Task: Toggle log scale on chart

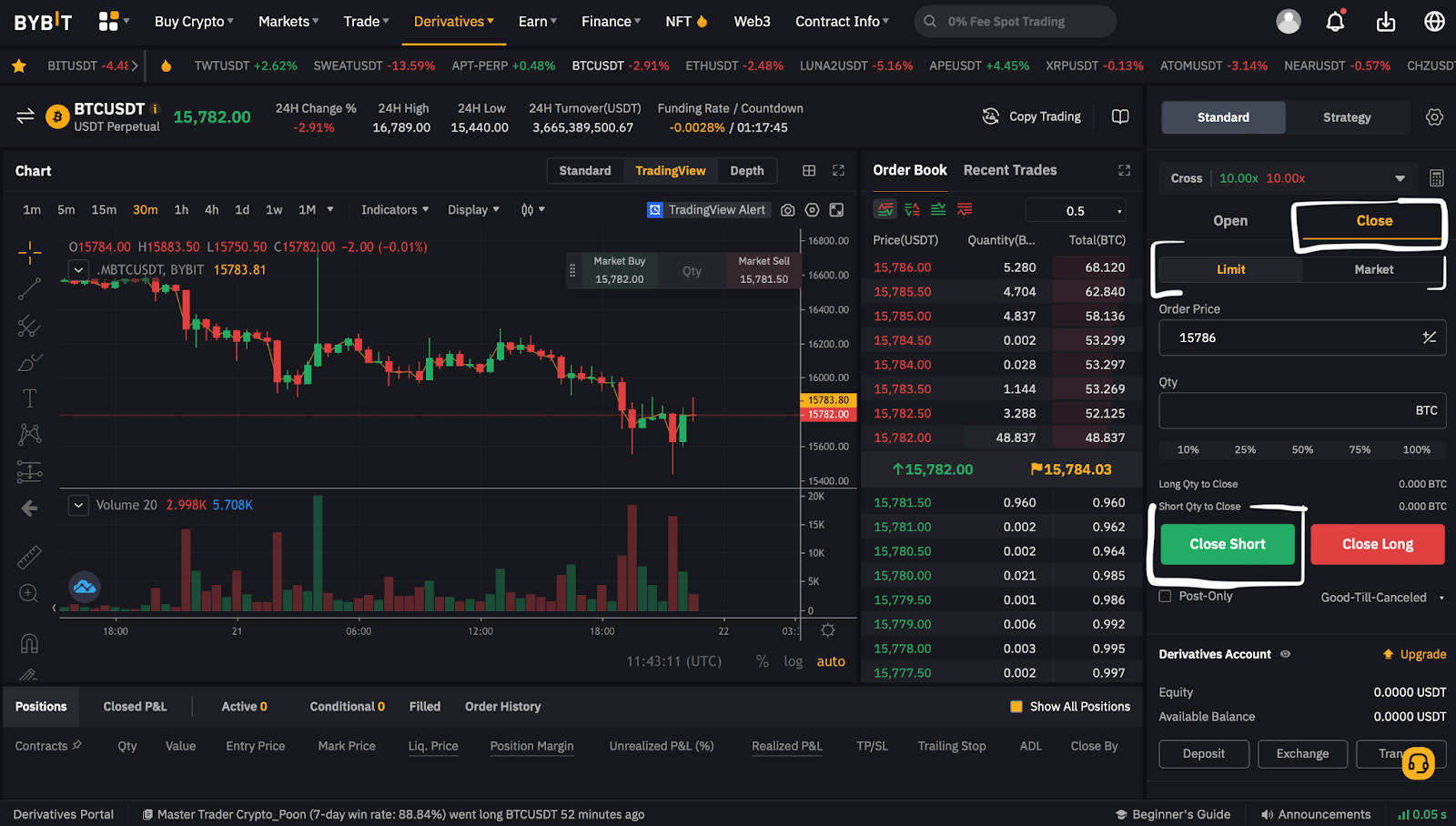Action: tap(794, 661)
